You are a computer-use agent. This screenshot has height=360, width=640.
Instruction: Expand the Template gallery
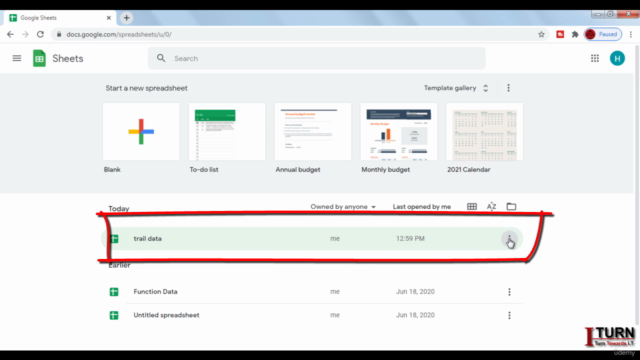(x=456, y=88)
